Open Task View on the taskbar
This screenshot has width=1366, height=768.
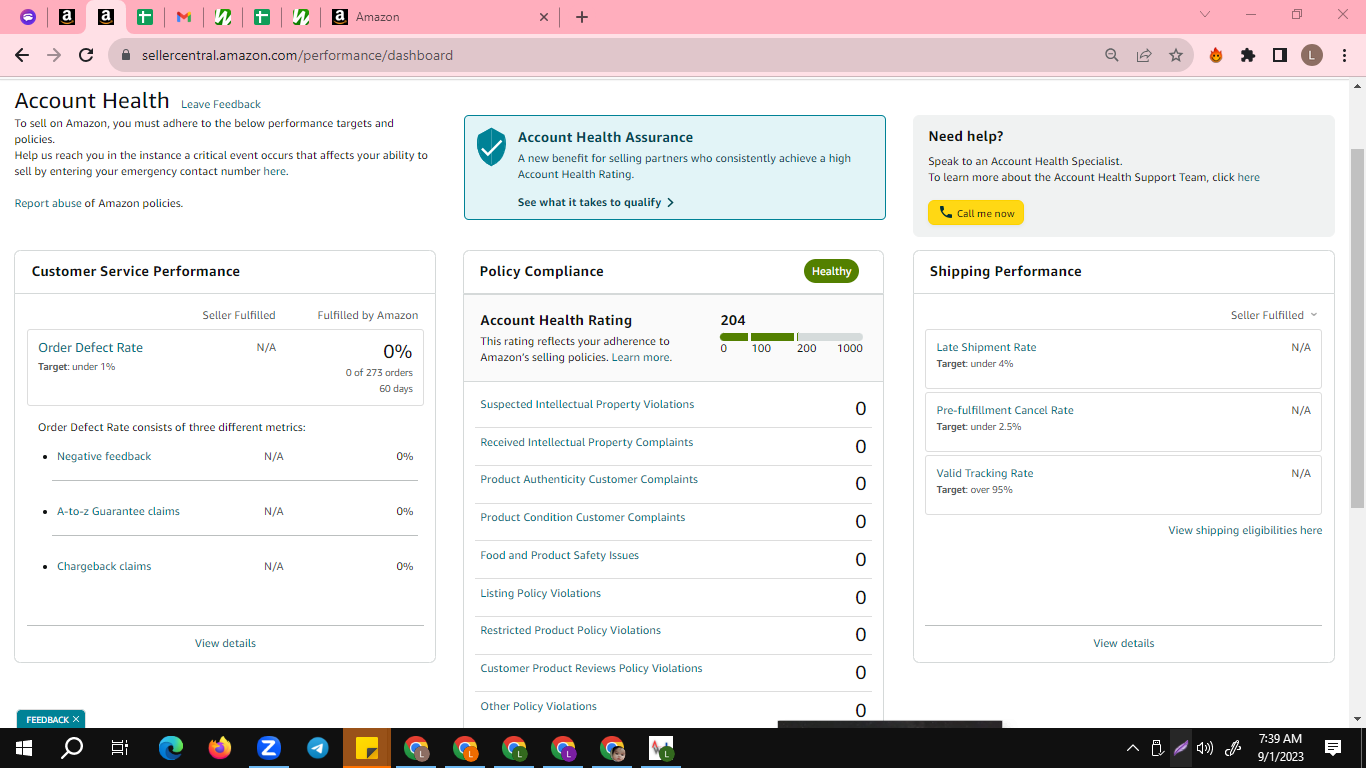coord(120,748)
